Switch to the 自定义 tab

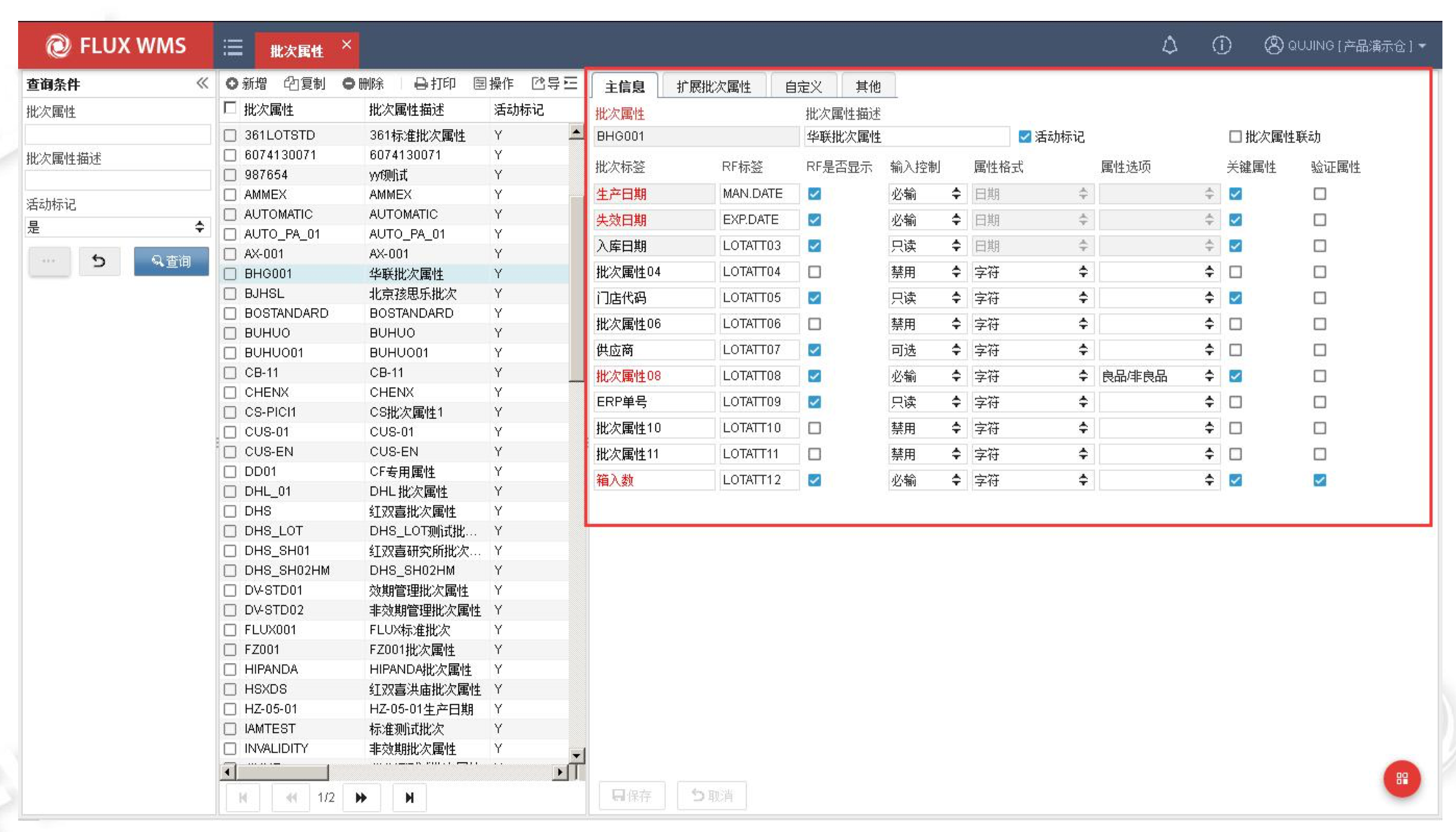803,86
